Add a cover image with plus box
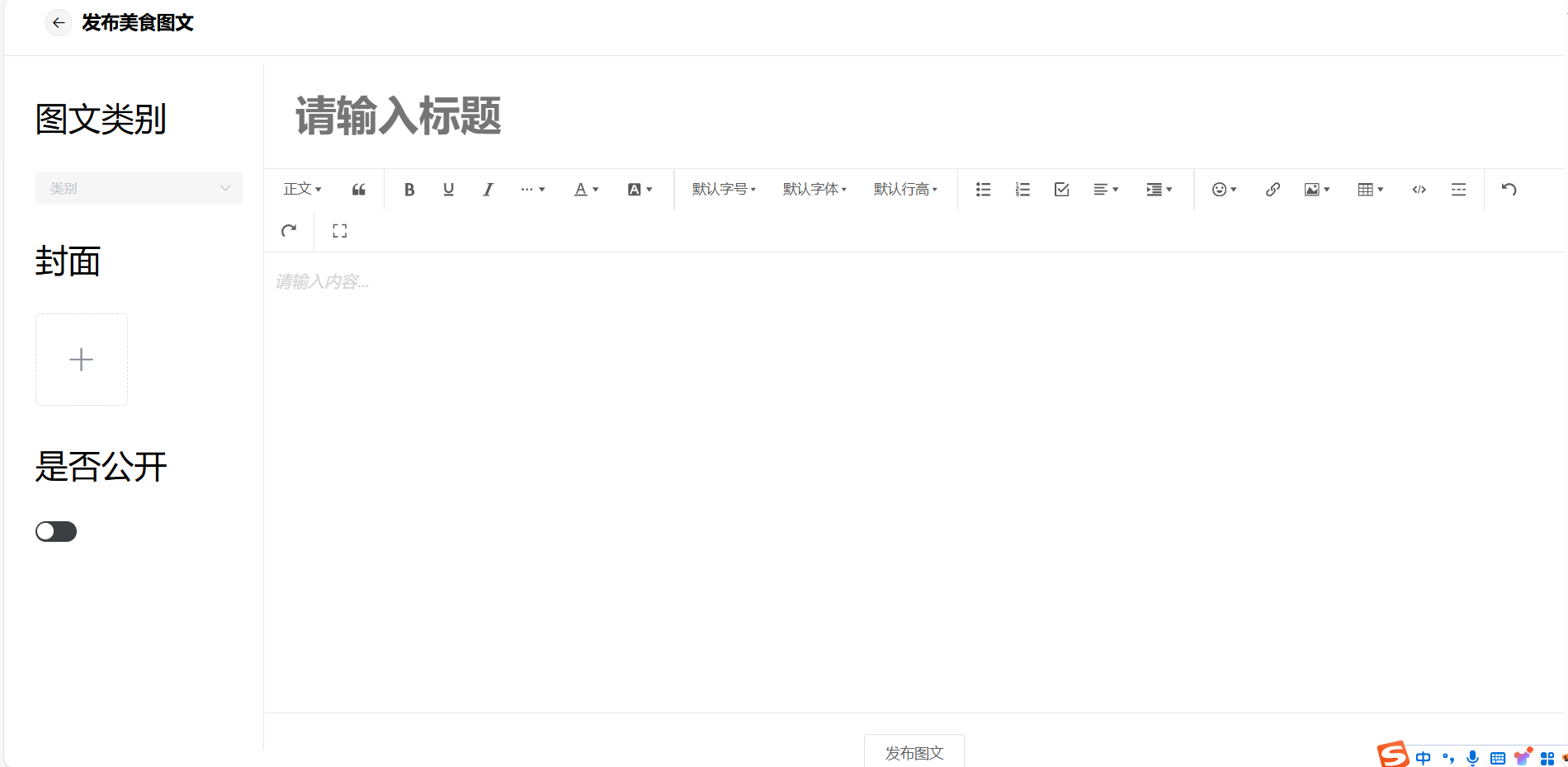This screenshot has height=767, width=1568. point(82,360)
